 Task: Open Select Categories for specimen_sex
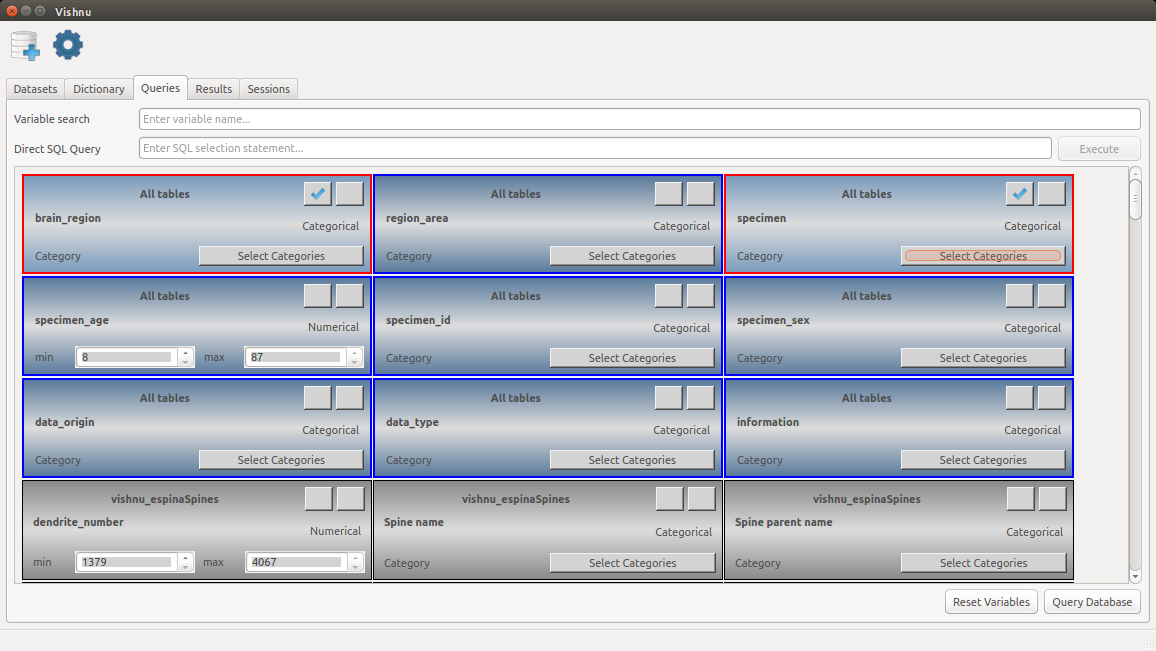(x=983, y=358)
